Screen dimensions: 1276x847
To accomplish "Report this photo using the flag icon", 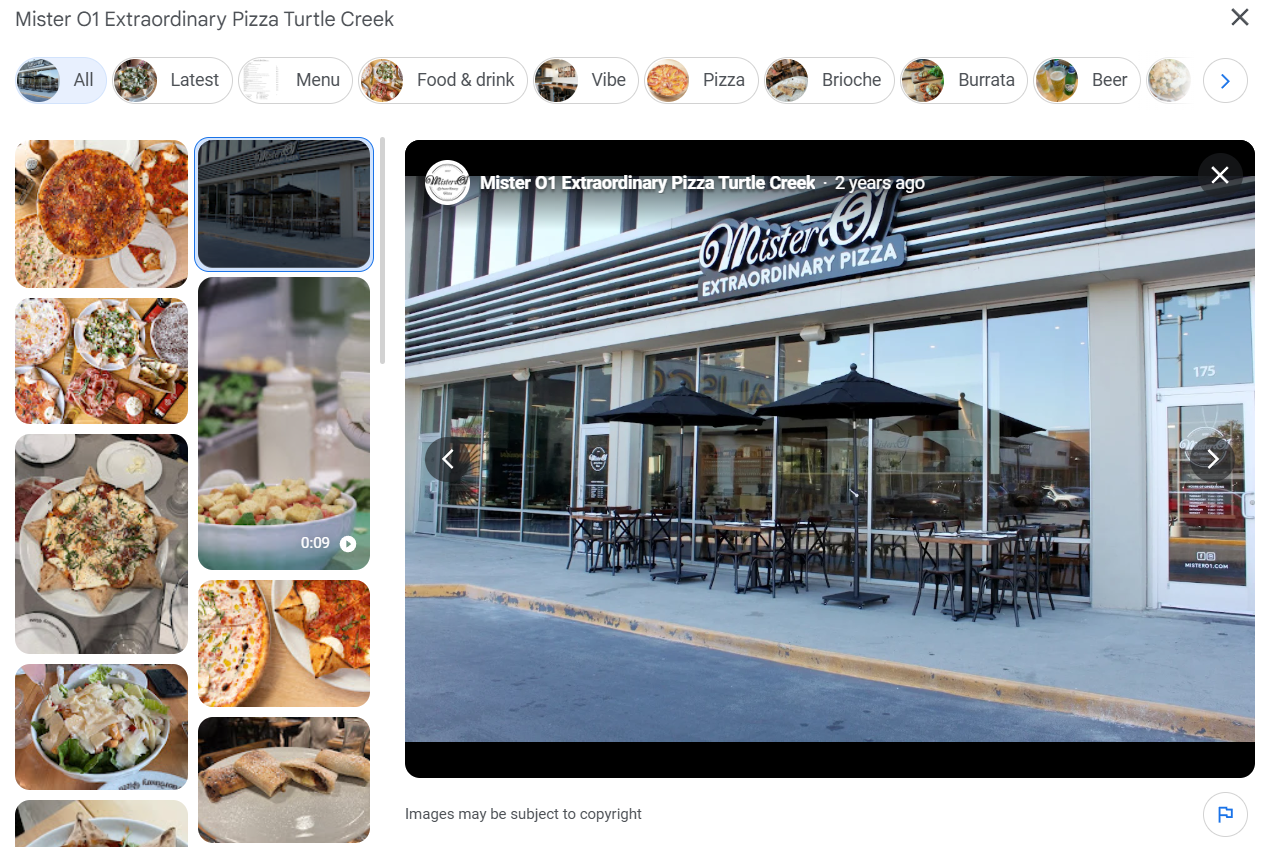I will (x=1225, y=814).
